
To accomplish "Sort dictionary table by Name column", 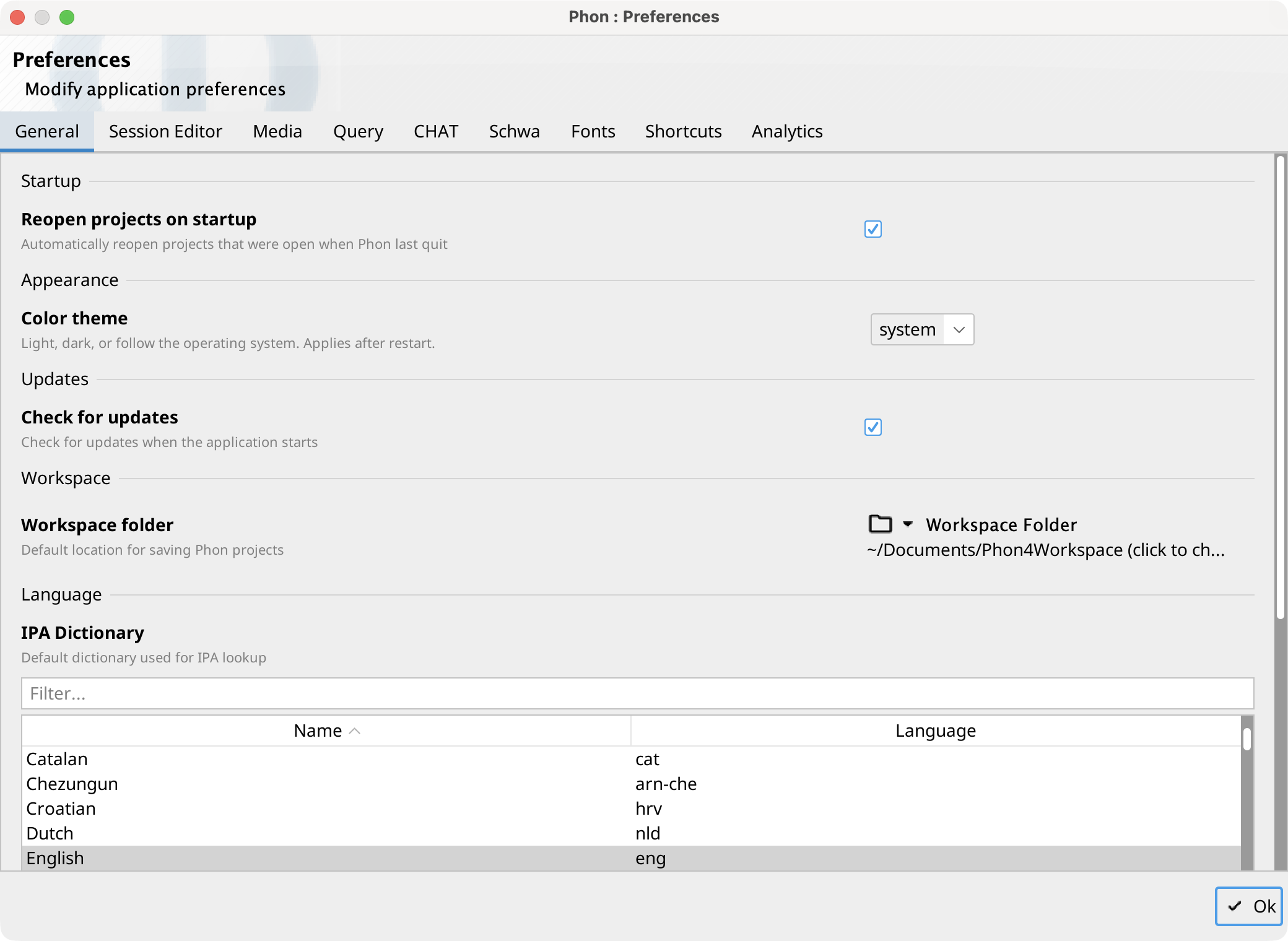I will tap(326, 731).
